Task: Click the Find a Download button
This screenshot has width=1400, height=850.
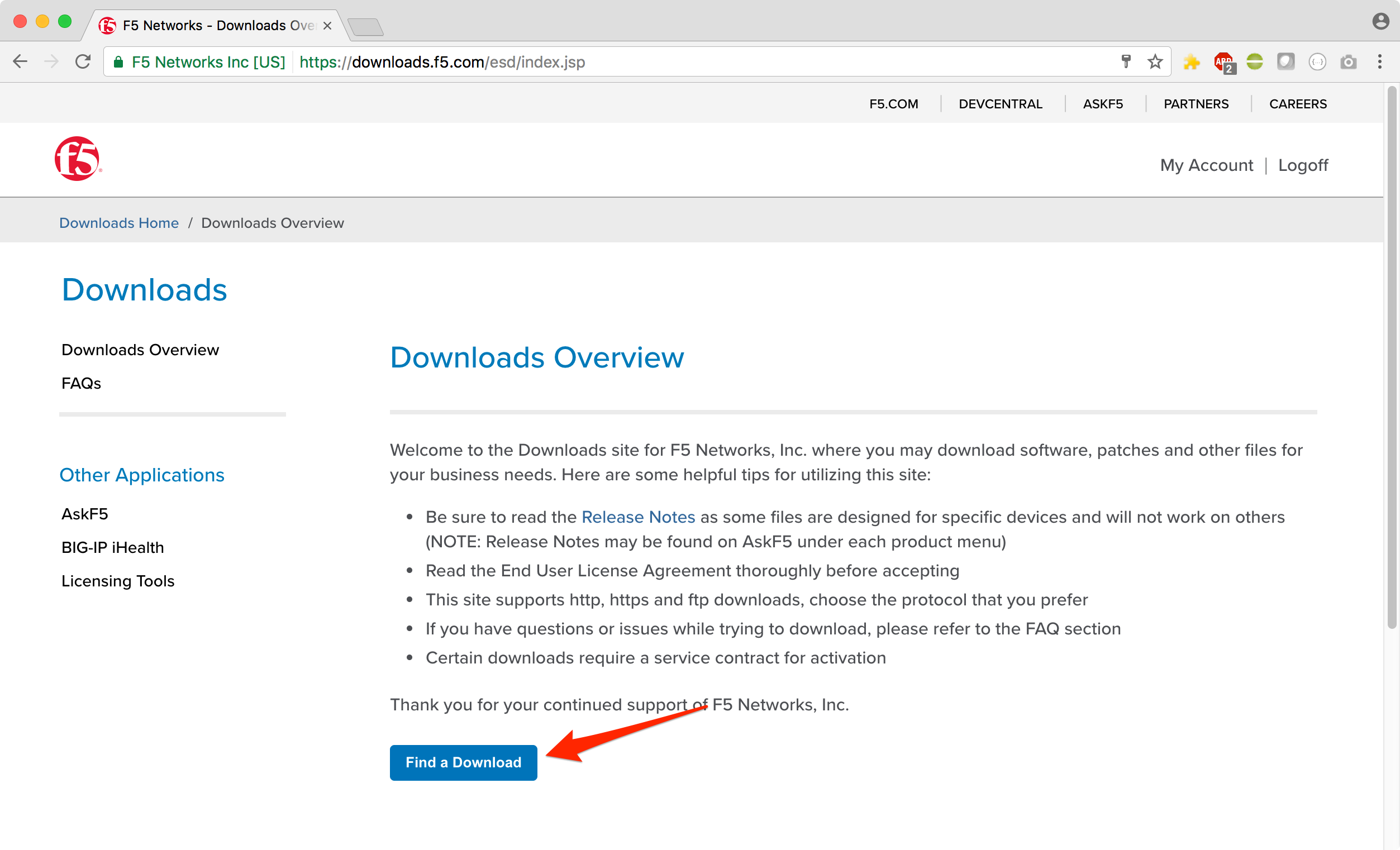Action: (x=463, y=762)
